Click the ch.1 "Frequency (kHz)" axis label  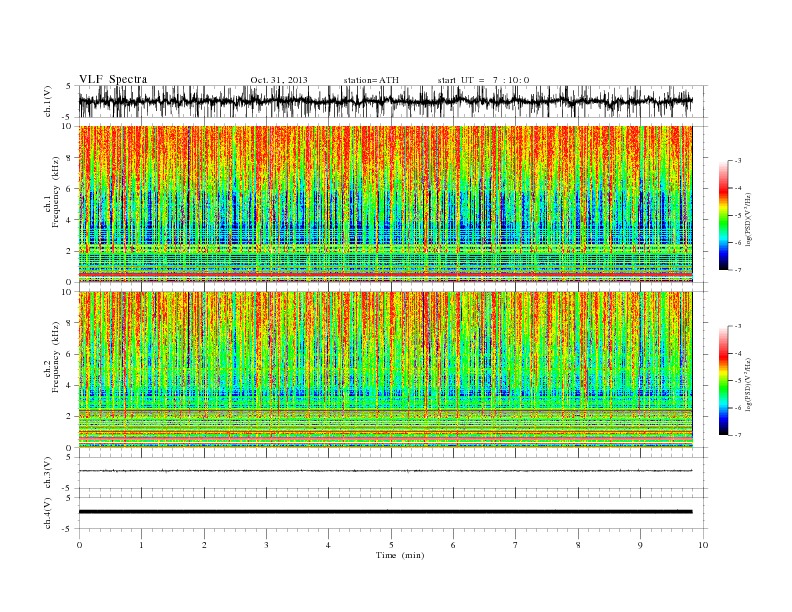click(55, 192)
